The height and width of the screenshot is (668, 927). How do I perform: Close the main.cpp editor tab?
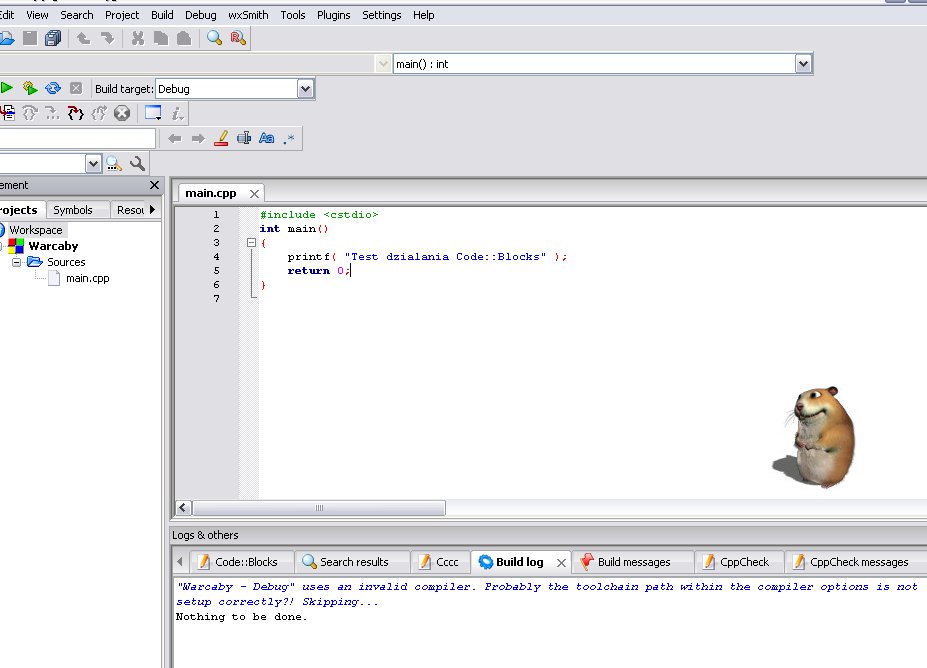click(254, 194)
